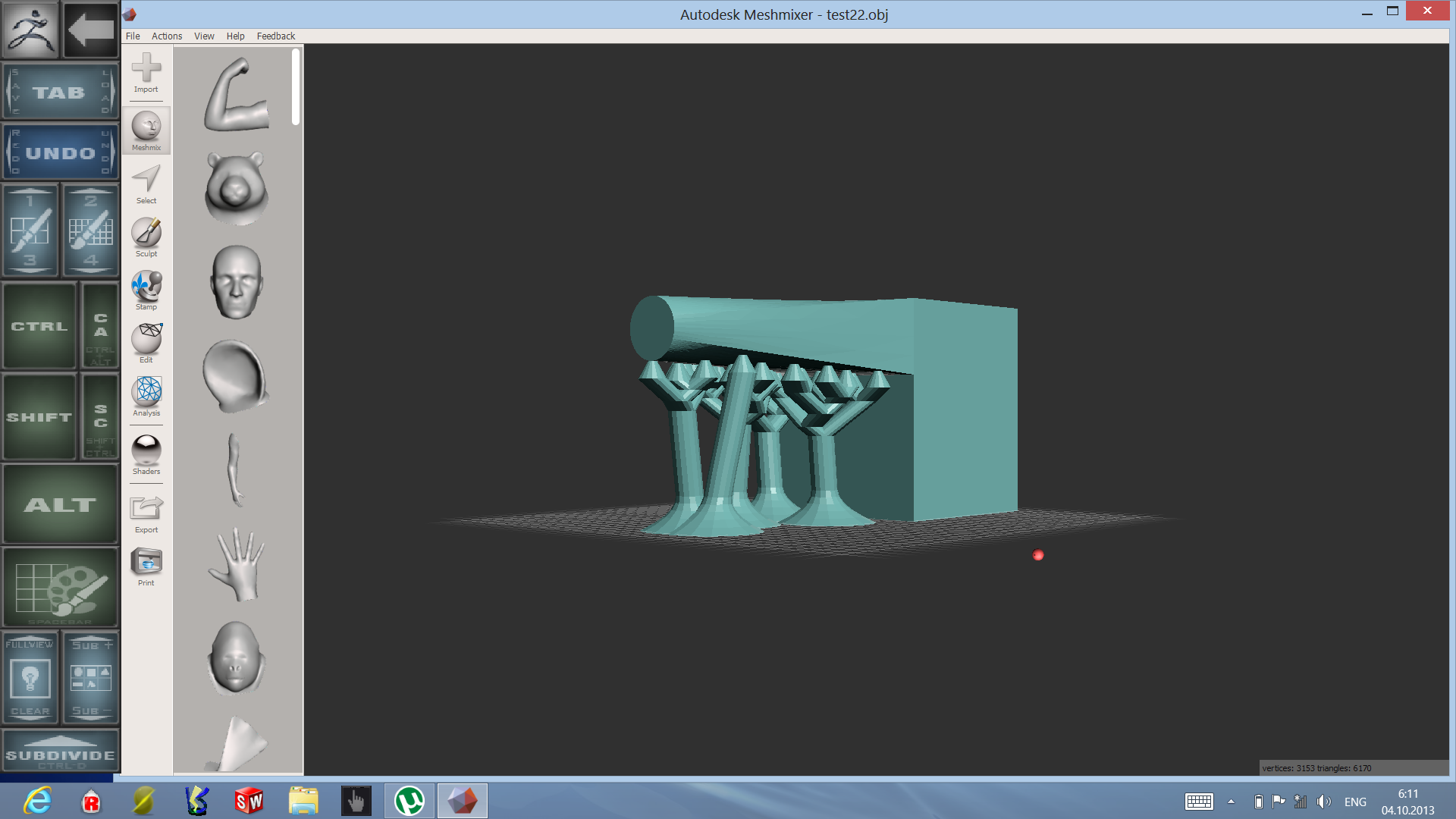Open the File menu

click(x=133, y=36)
